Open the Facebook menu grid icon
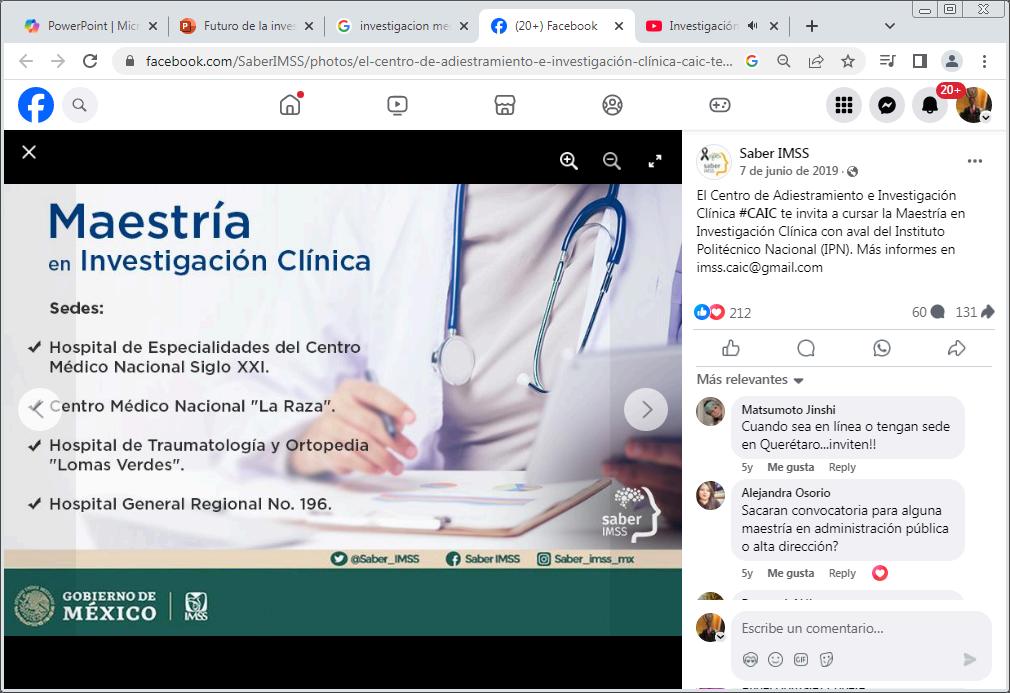Viewport: 1010px width, 693px height. [x=844, y=105]
